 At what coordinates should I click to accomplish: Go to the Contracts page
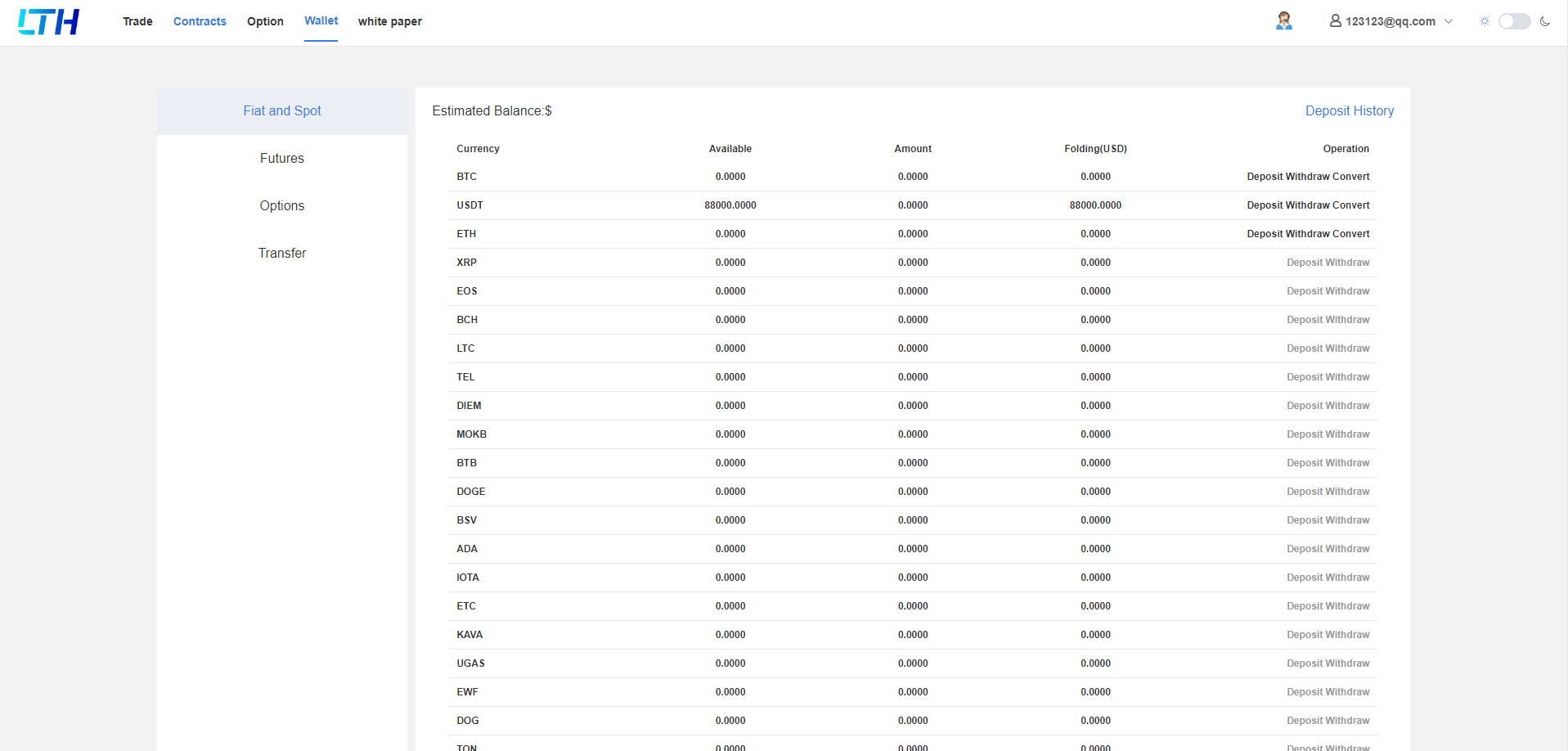click(200, 21)
